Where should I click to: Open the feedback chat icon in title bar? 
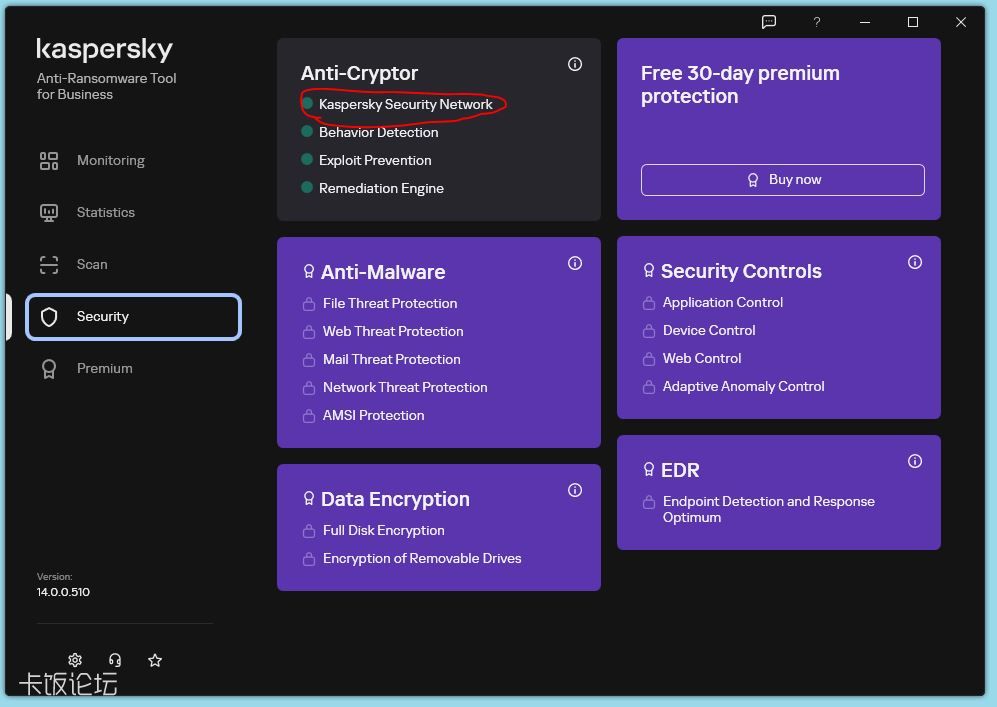pyautogui.click(x=769, y=22)
